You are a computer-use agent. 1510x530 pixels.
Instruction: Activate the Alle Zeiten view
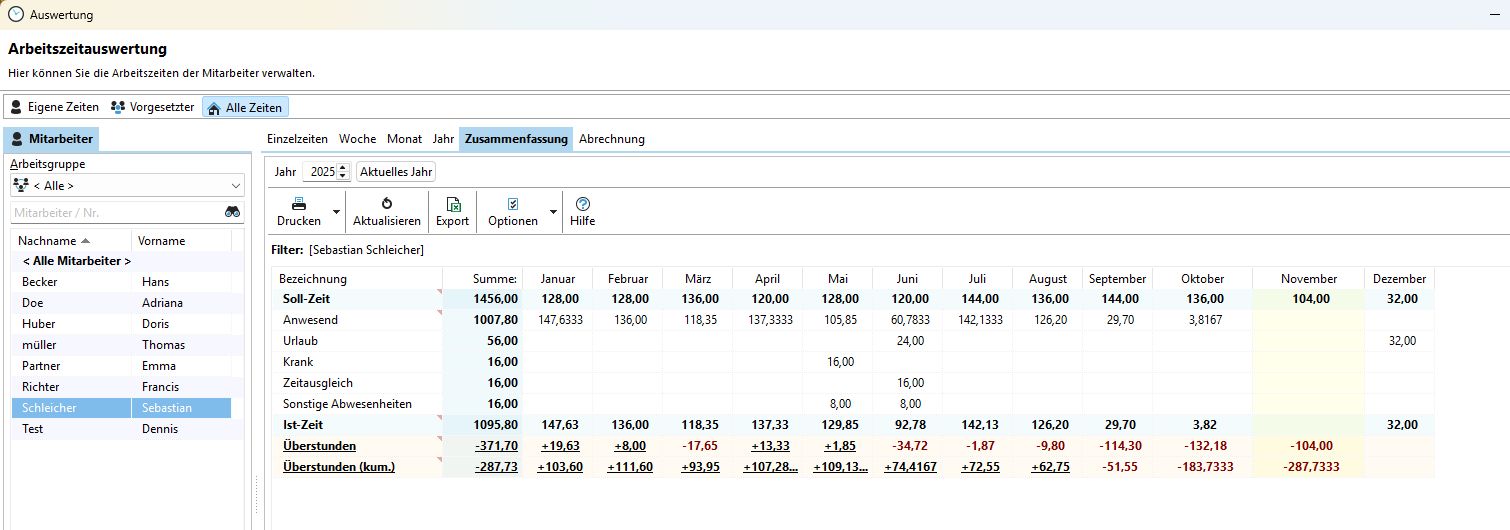pos(245,107)
